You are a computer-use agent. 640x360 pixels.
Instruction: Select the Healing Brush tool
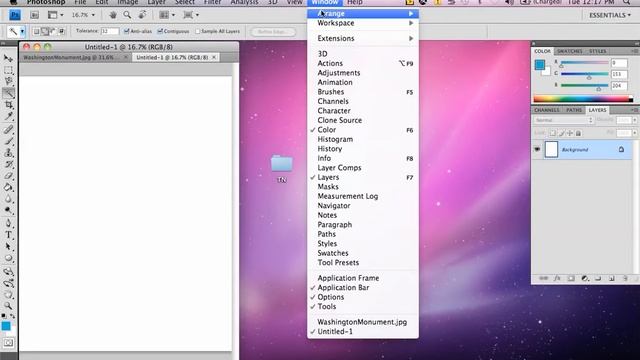pos(8,130)
